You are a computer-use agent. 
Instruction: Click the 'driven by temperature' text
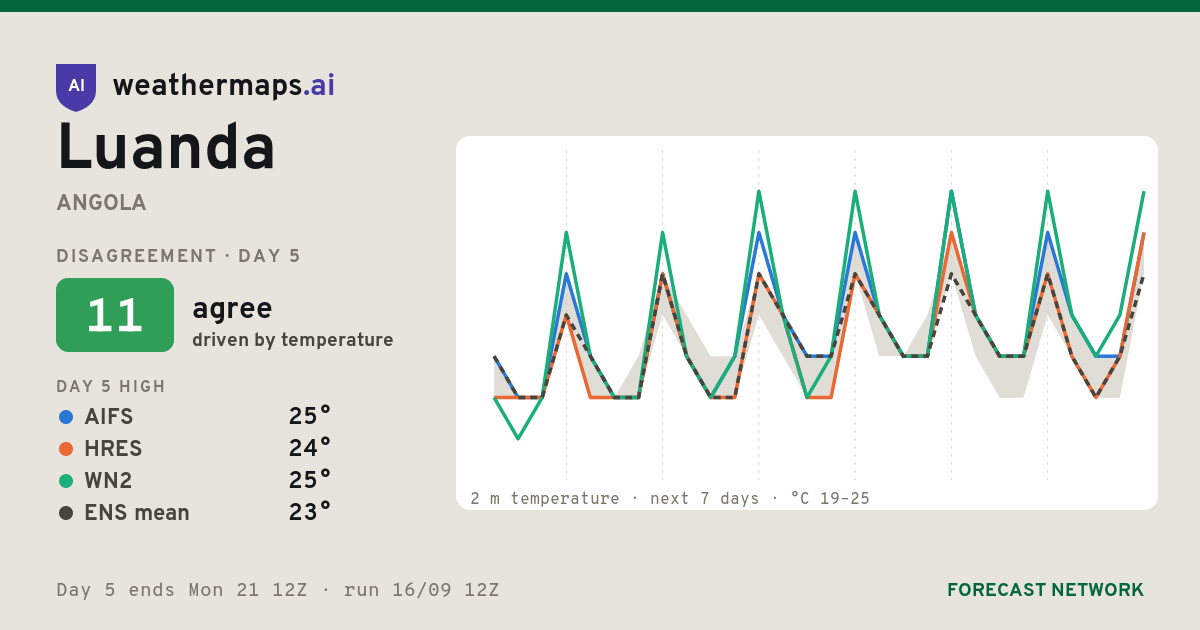(293, 340)
